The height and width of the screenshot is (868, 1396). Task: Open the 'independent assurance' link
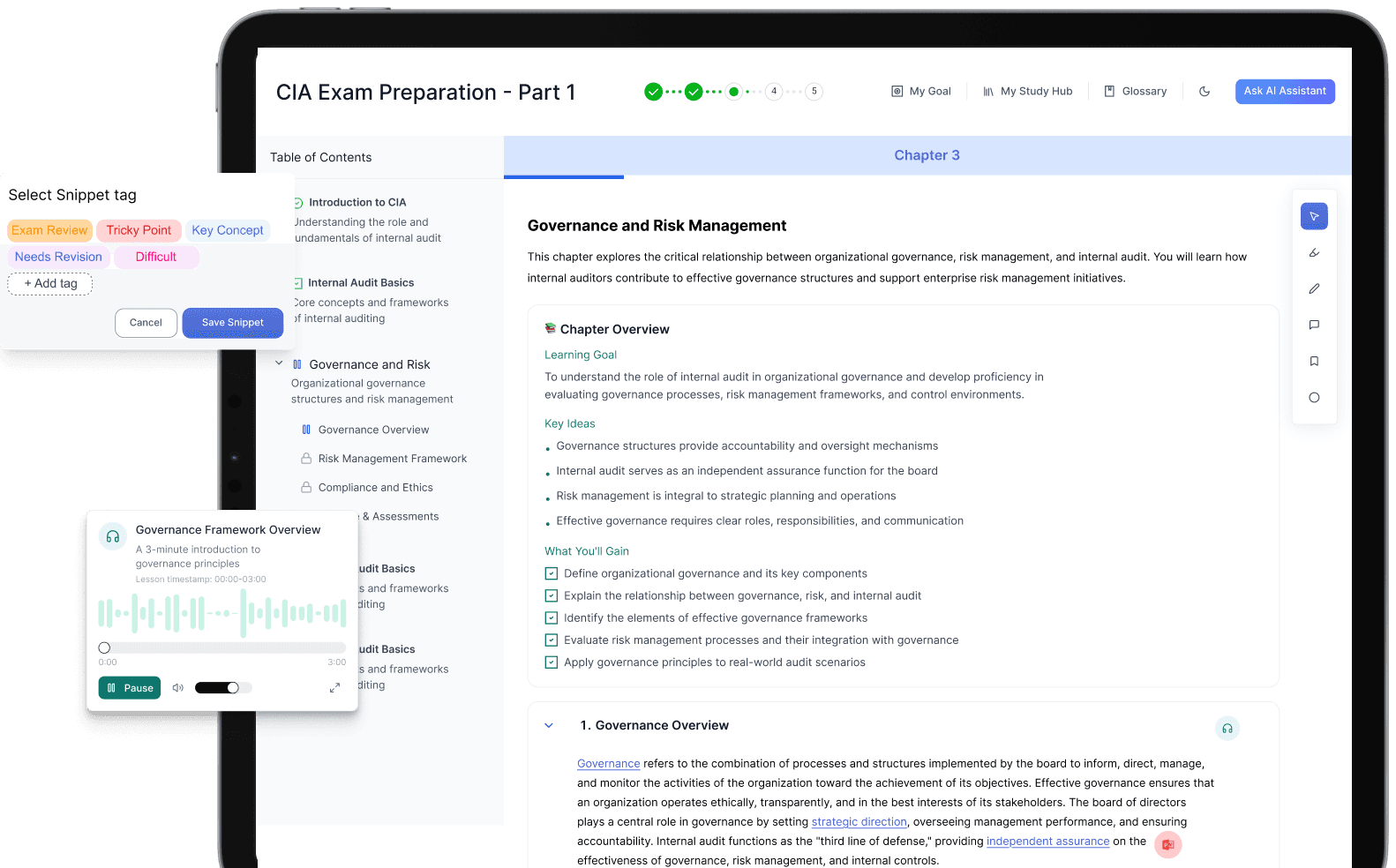[x=1047, y=842]
